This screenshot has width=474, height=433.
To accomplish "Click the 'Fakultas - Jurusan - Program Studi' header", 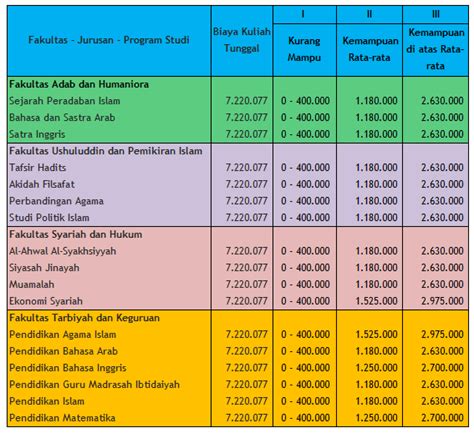I will [109, 40].
